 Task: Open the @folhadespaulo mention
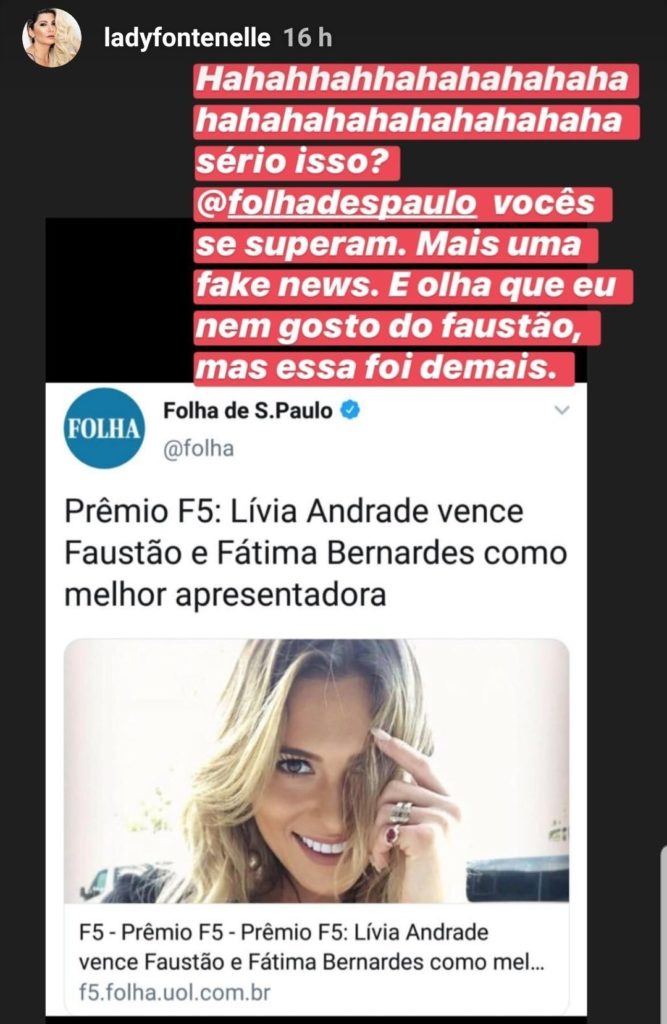[336, 203]
